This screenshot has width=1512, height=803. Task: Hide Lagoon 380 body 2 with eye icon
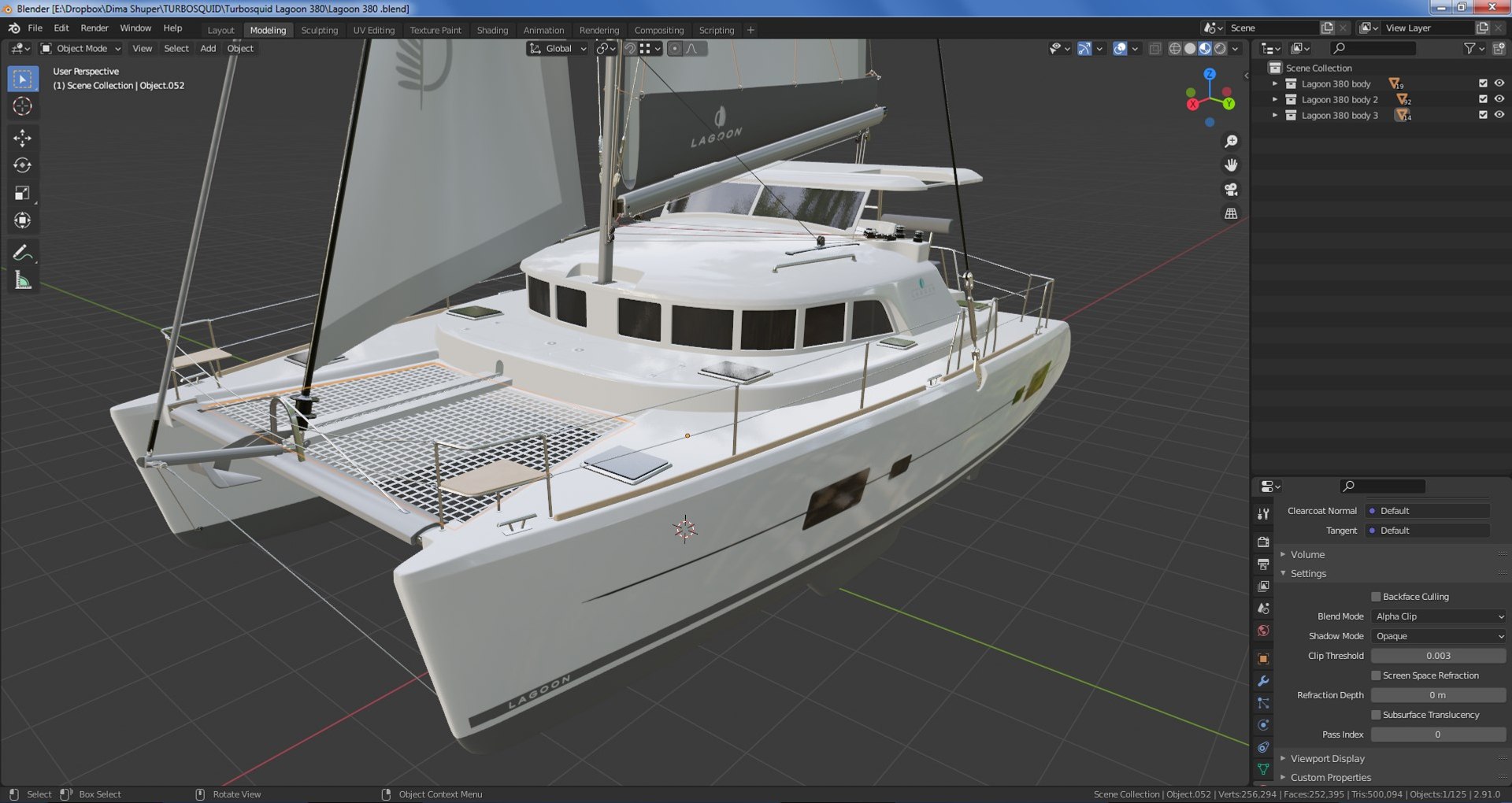tap(1499, 99)
